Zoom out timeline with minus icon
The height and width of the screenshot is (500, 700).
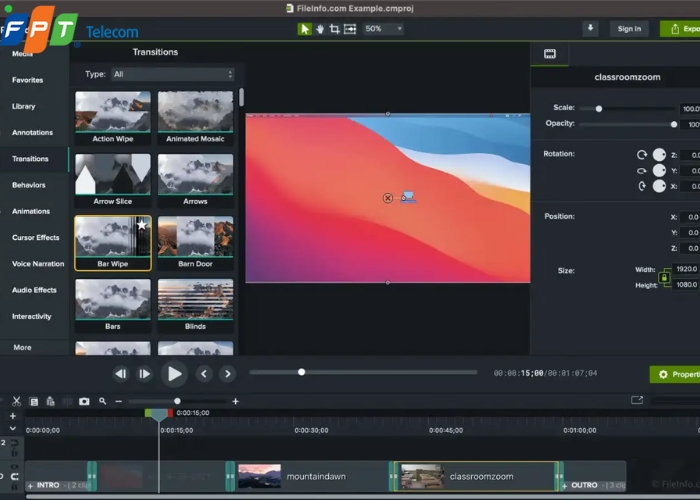(118, 401)
